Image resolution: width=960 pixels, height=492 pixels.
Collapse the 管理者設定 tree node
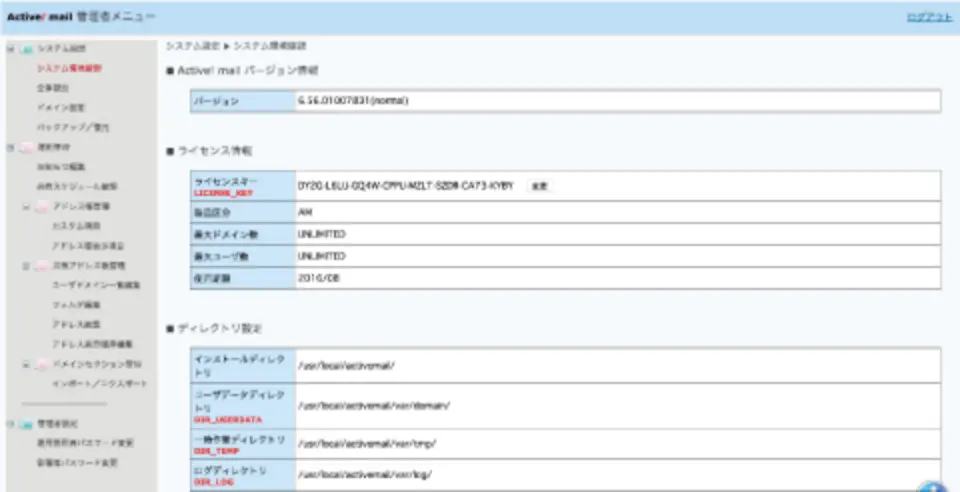coord(10,423)
